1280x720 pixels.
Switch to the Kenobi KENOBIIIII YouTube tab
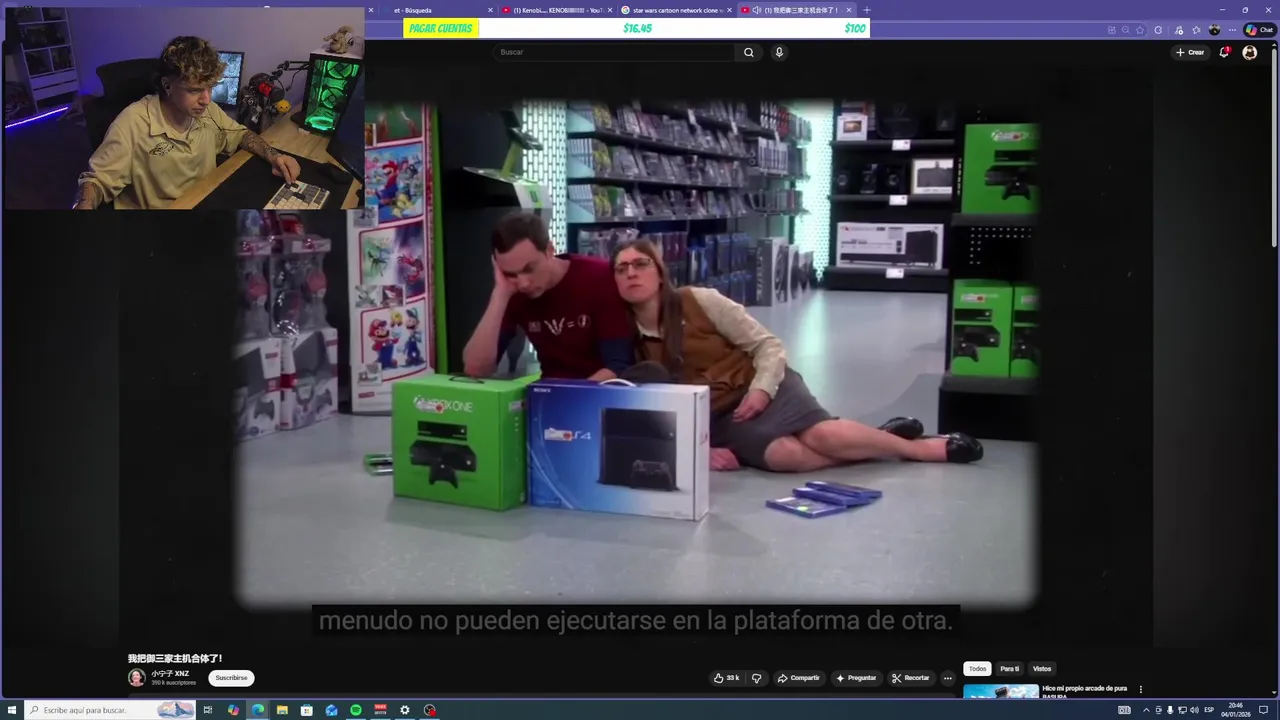click(x=557, y=10)
